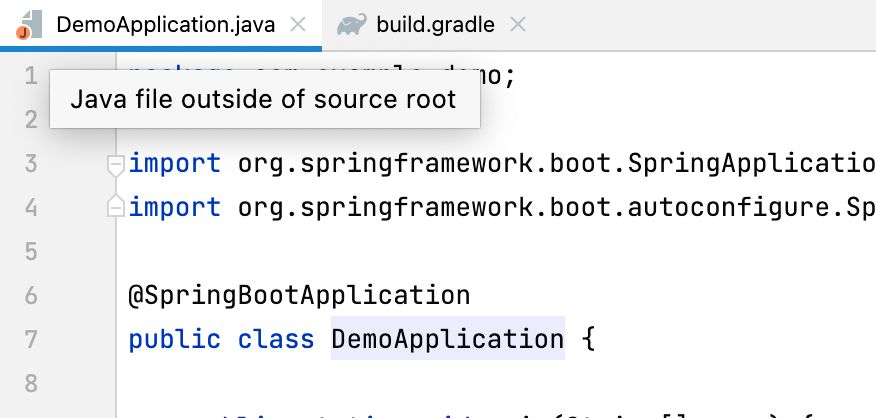Click the Gradle elephant icon on build.gradle tab
This screenshot has height=418, width=876.
[352, 25]
